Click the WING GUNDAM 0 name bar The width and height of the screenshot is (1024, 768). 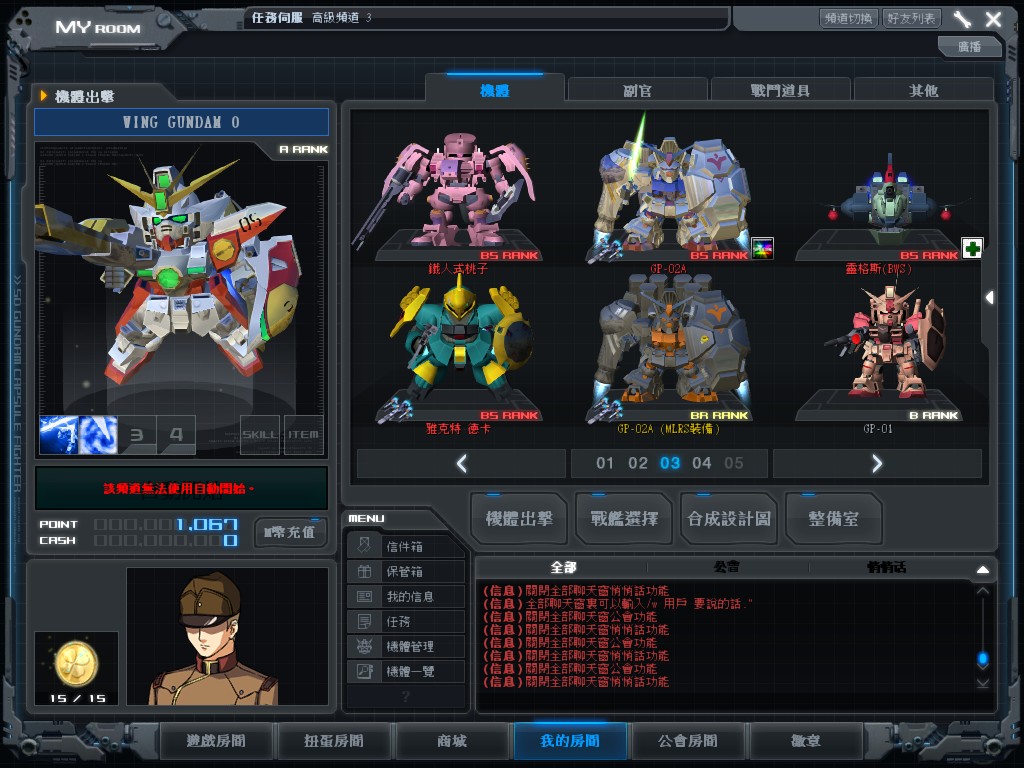(x=182, y=122)
